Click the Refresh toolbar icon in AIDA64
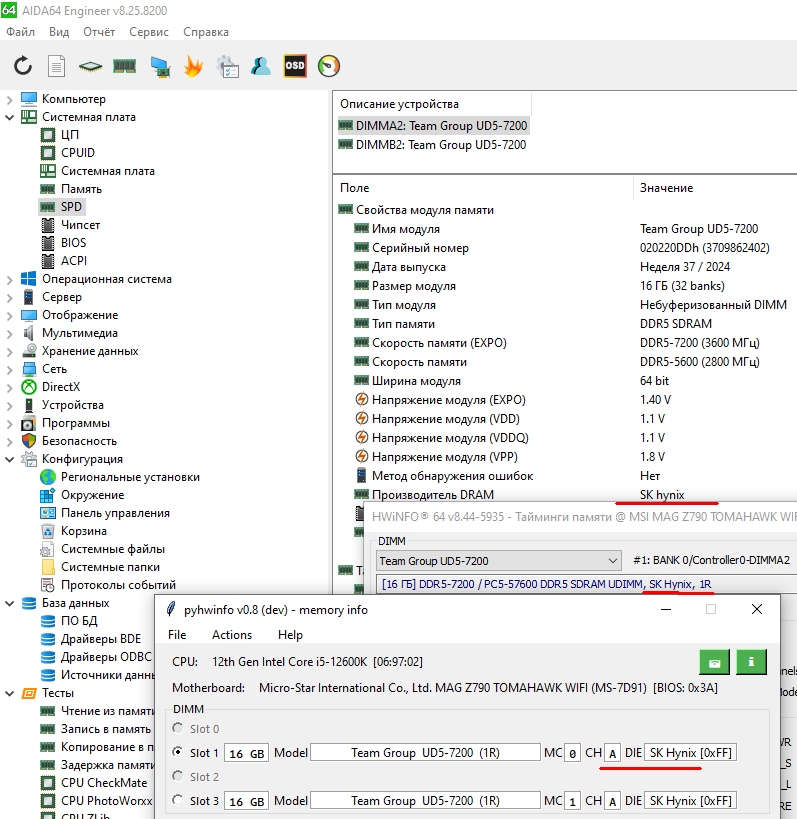Viewport: 797px width, 819px height. pyautogui.click(x=23, y=66)
